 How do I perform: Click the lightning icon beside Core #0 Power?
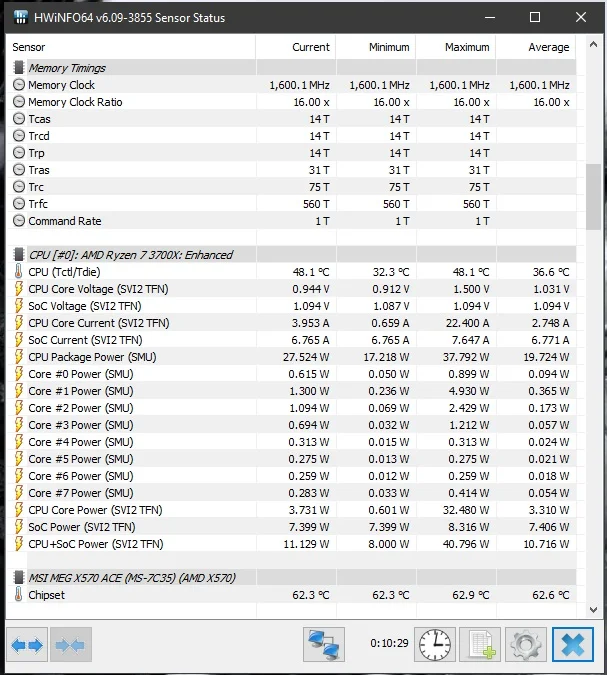pos(19,374)
